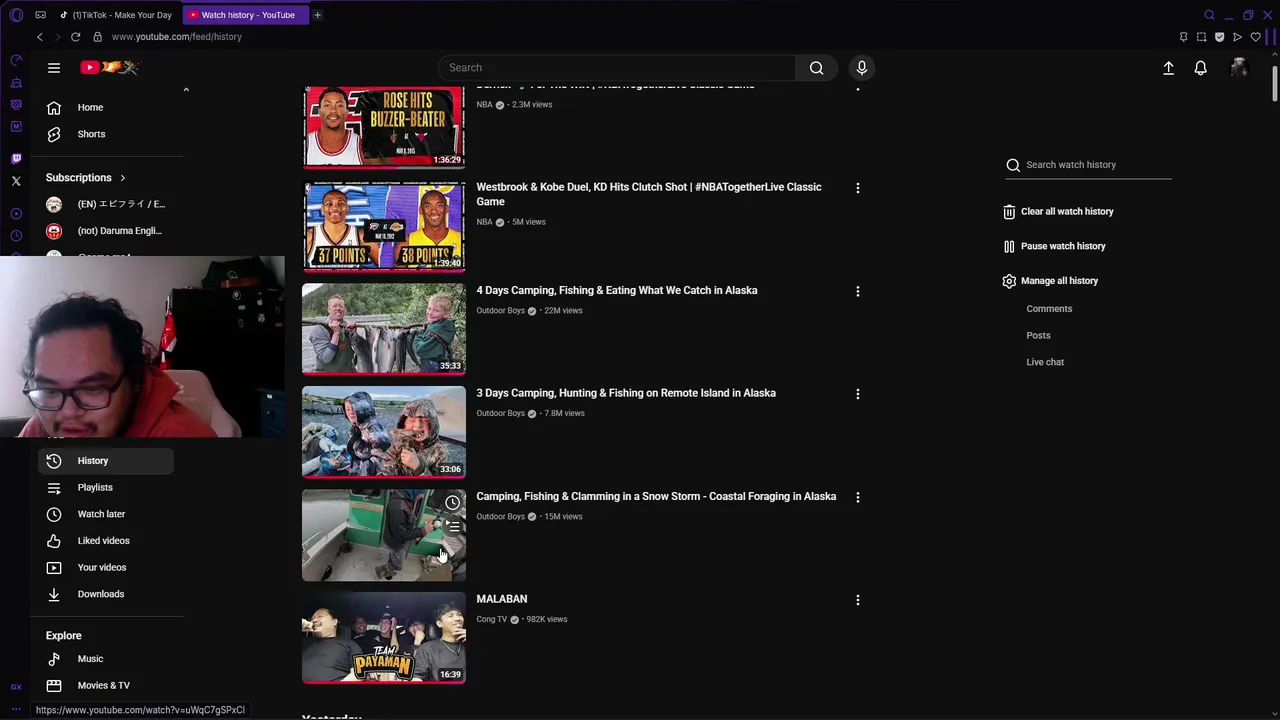Open options for Westbrook & Kobe Duel video
Screen dimensions: 1280x720
click(857, 188)
